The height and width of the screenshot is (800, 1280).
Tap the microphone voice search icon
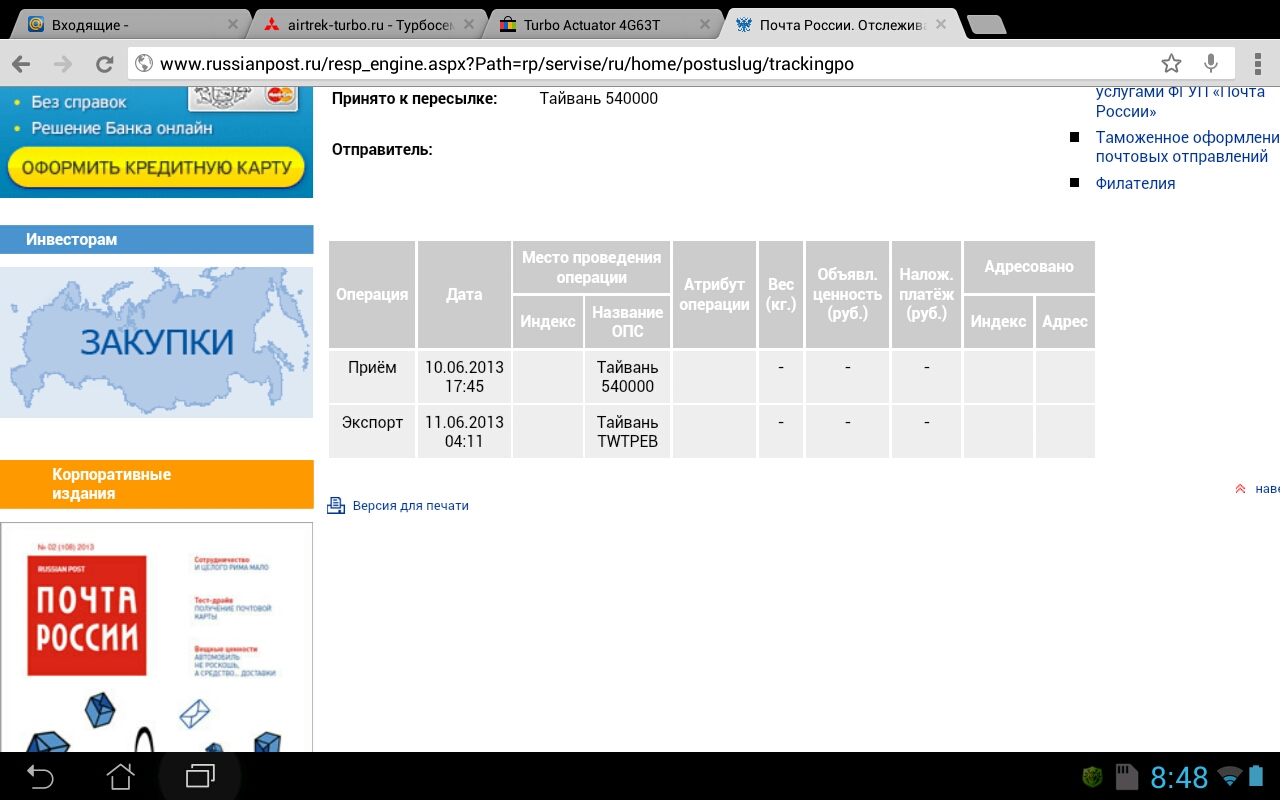[x=1211, y=64]
